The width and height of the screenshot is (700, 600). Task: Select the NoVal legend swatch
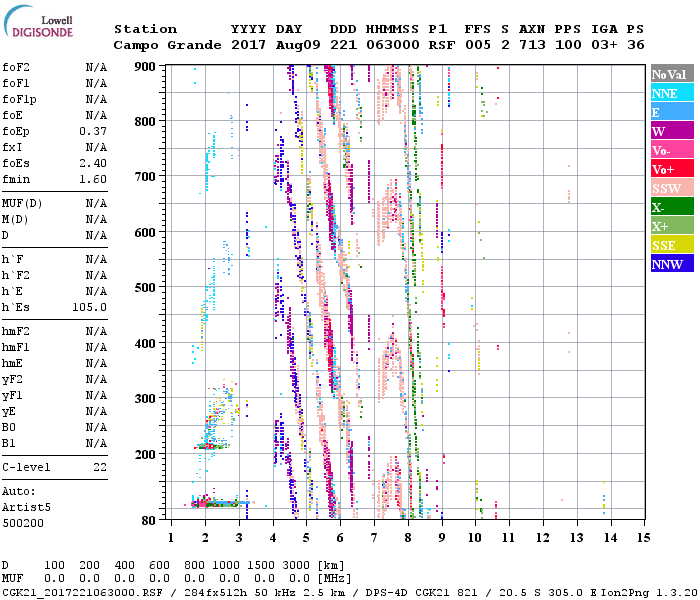click(x=671, y=74)
